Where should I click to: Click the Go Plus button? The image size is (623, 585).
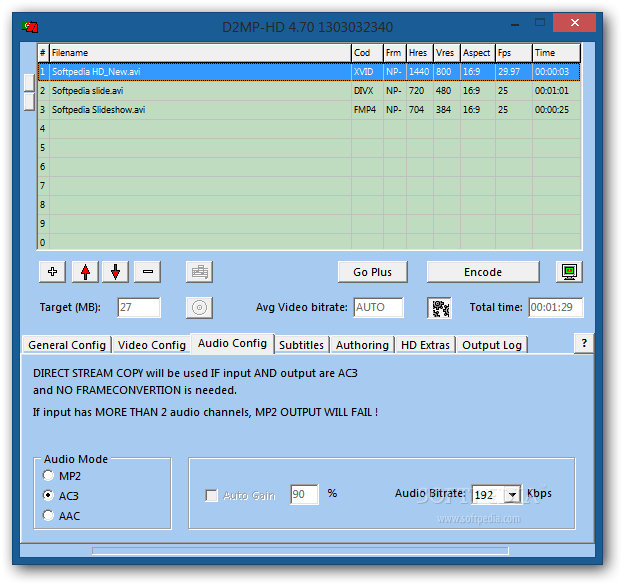coord(372,272)
